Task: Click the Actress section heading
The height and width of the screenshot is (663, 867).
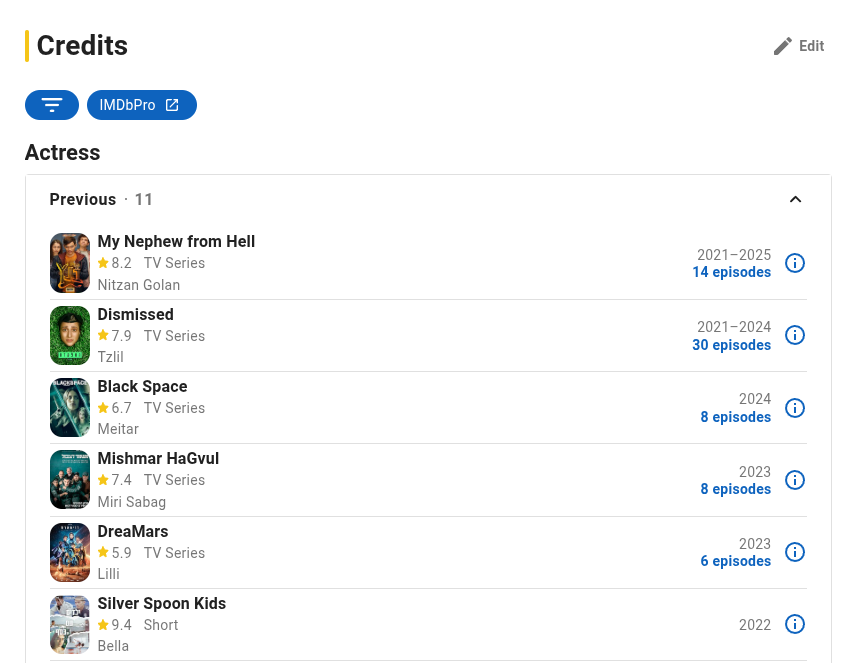Action: pyautogui.click(x=62, y=153)
